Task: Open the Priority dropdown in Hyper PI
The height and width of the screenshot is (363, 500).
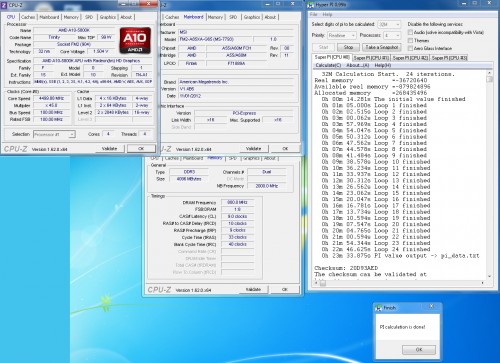Action: [342, 35]
